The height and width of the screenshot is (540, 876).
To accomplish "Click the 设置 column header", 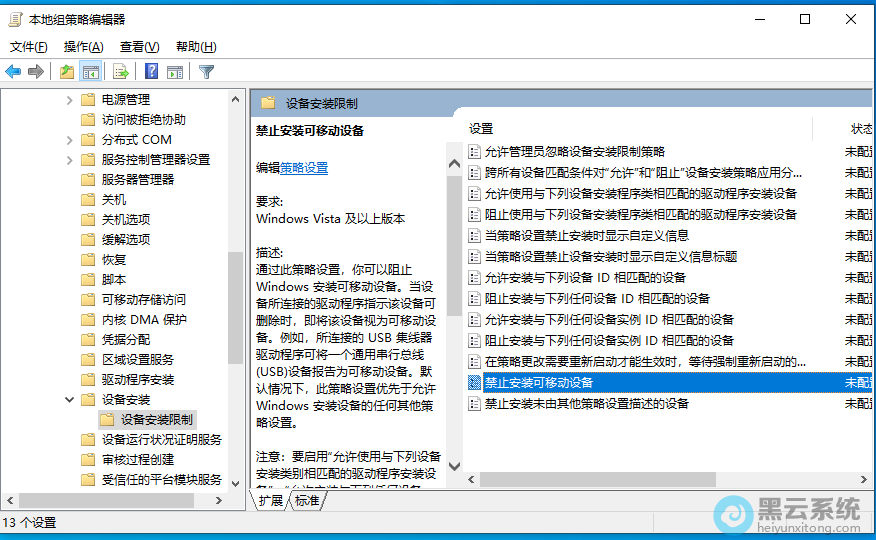I will pyautogui.click(x=482, y=129).
